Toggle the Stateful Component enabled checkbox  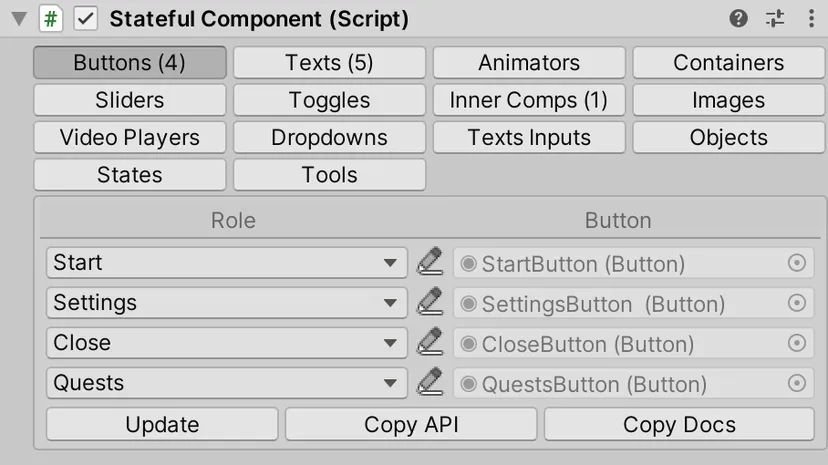click(86, 19)
